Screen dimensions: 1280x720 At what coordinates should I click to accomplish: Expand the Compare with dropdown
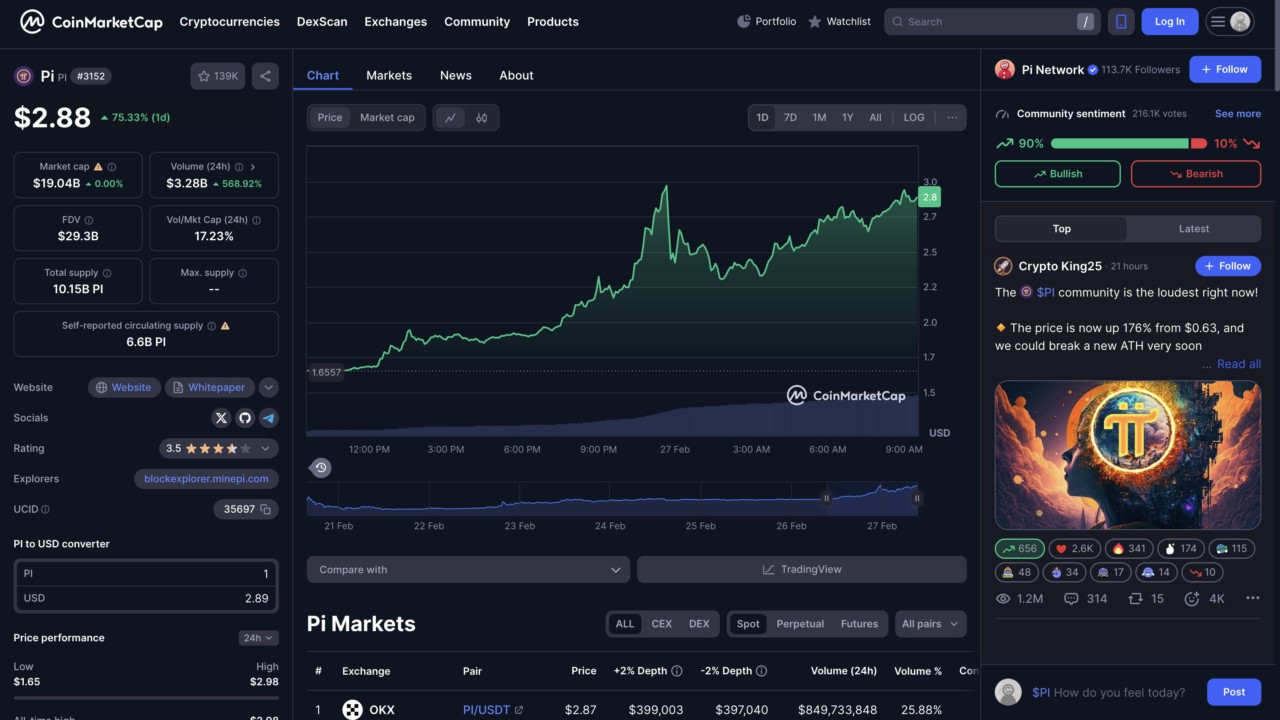pyautogui.click(x=468, y=570)
